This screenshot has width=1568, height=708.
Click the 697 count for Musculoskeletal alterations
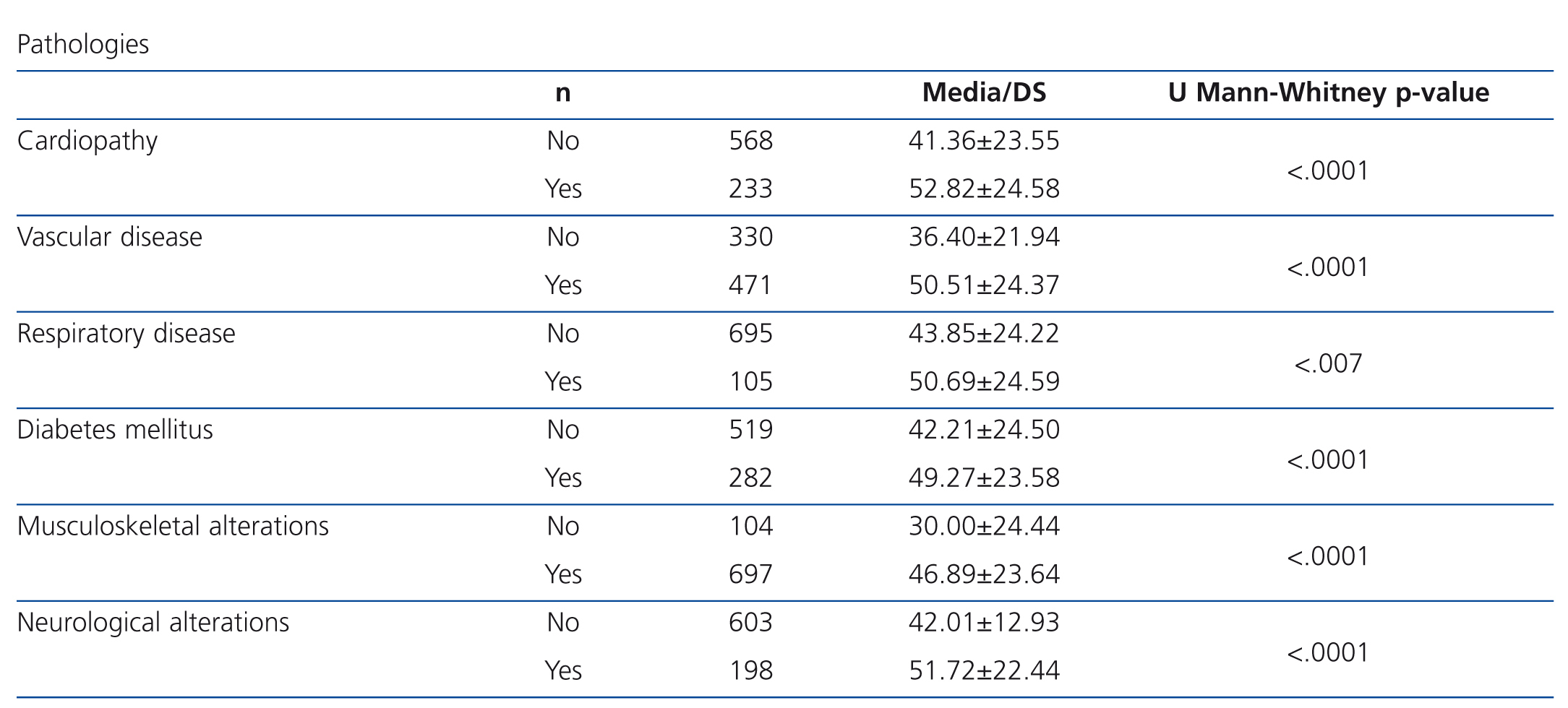pyautogui.click(x=750, y=574)
